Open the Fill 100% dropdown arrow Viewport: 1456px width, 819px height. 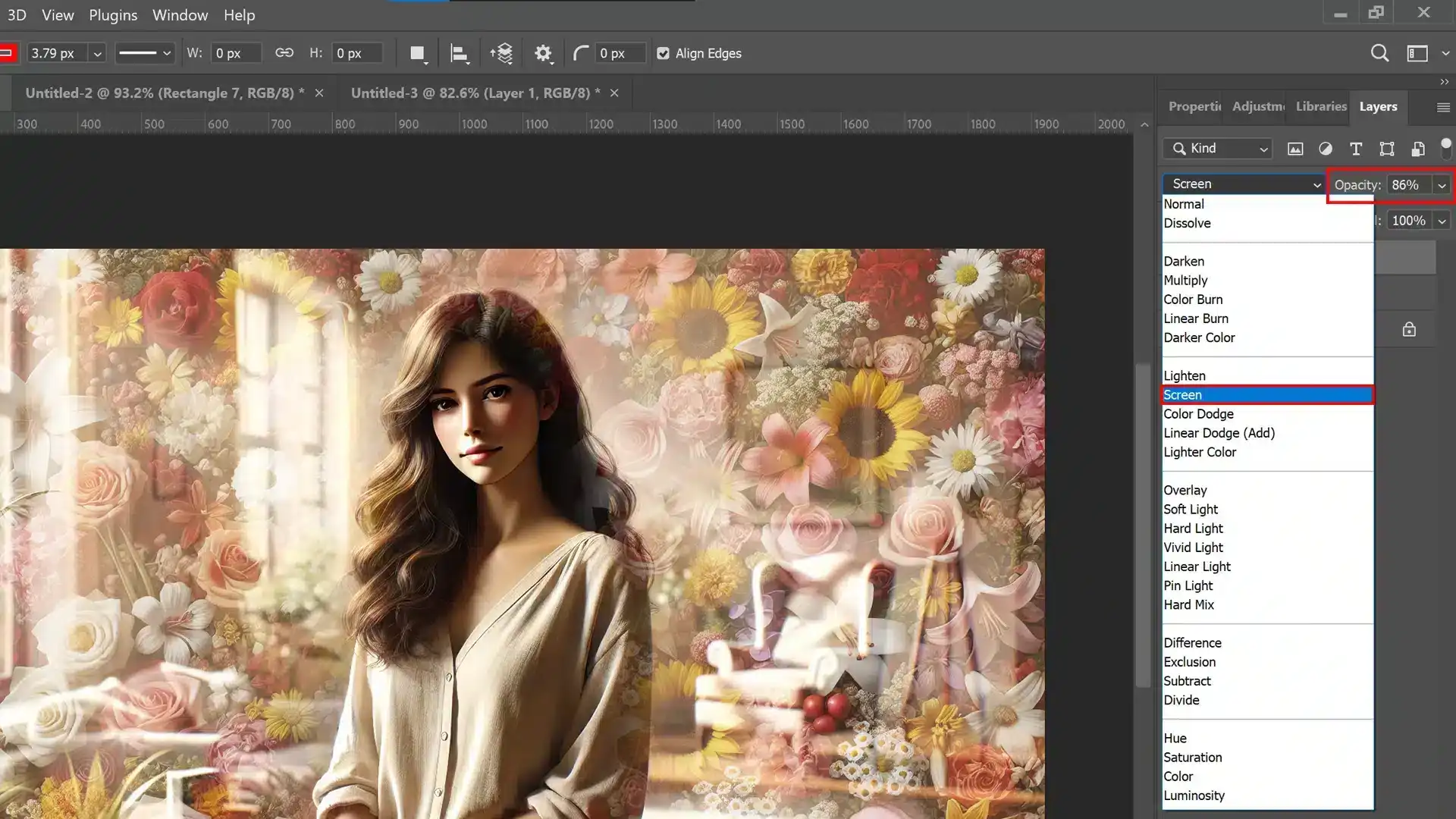1442,221
